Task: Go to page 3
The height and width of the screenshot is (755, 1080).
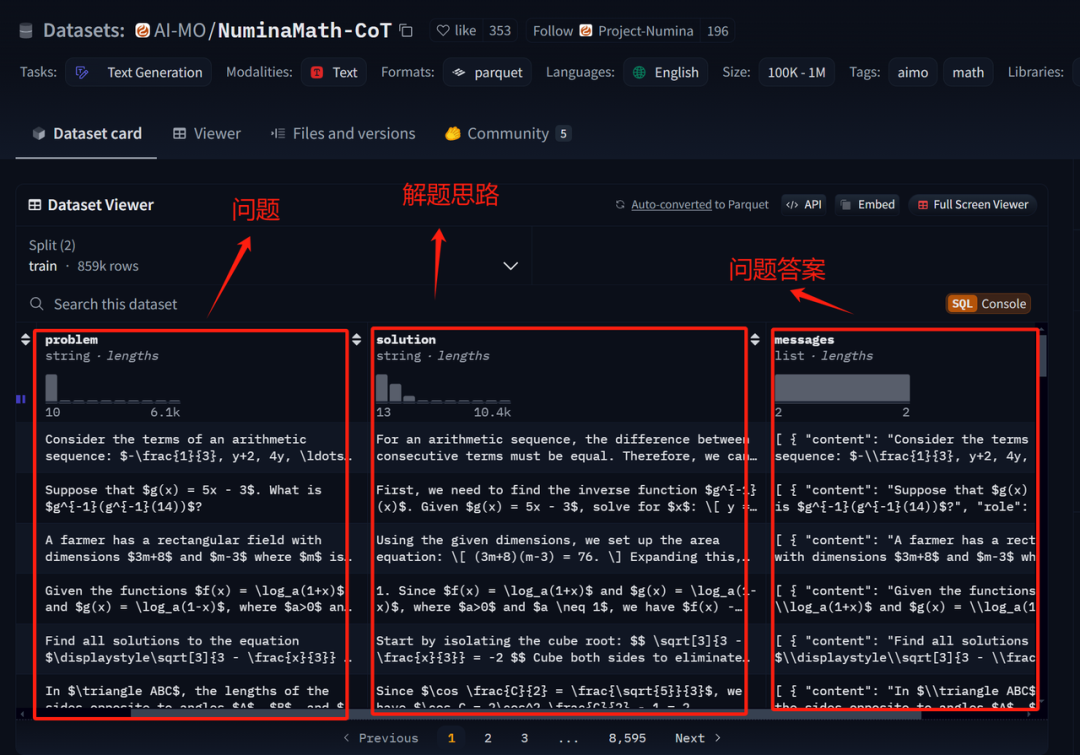Action: point(524,738)
